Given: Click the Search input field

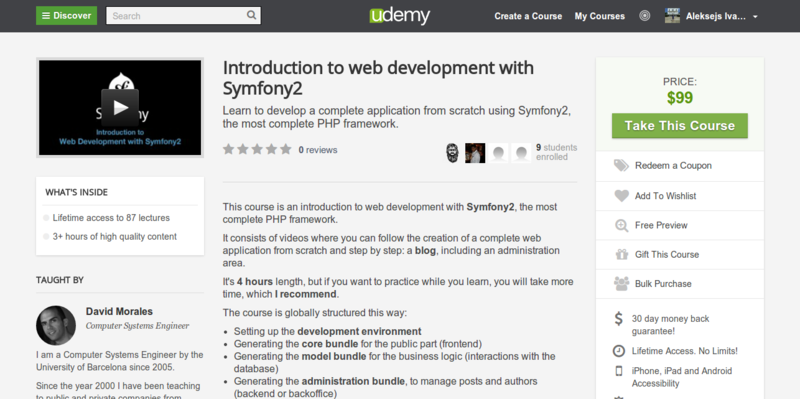Looking at the screenshot, I should pyautogui.click(x=183, y=16).
